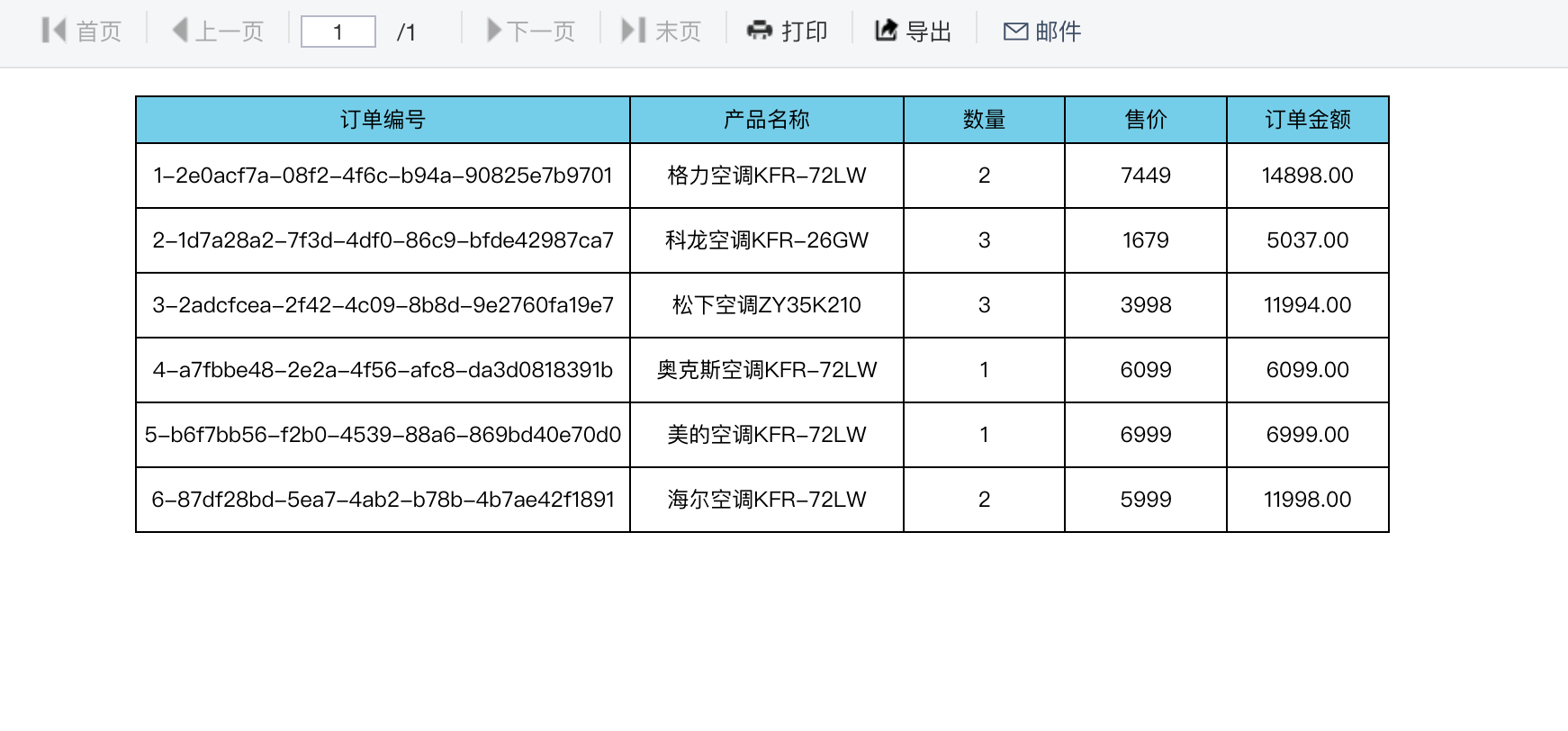The image size is (1568, 731).
Task: Click order ID 1-2e0acf7a-08f2-4f6c-b94a-90825e7b9701
Action: click(383, 176)
